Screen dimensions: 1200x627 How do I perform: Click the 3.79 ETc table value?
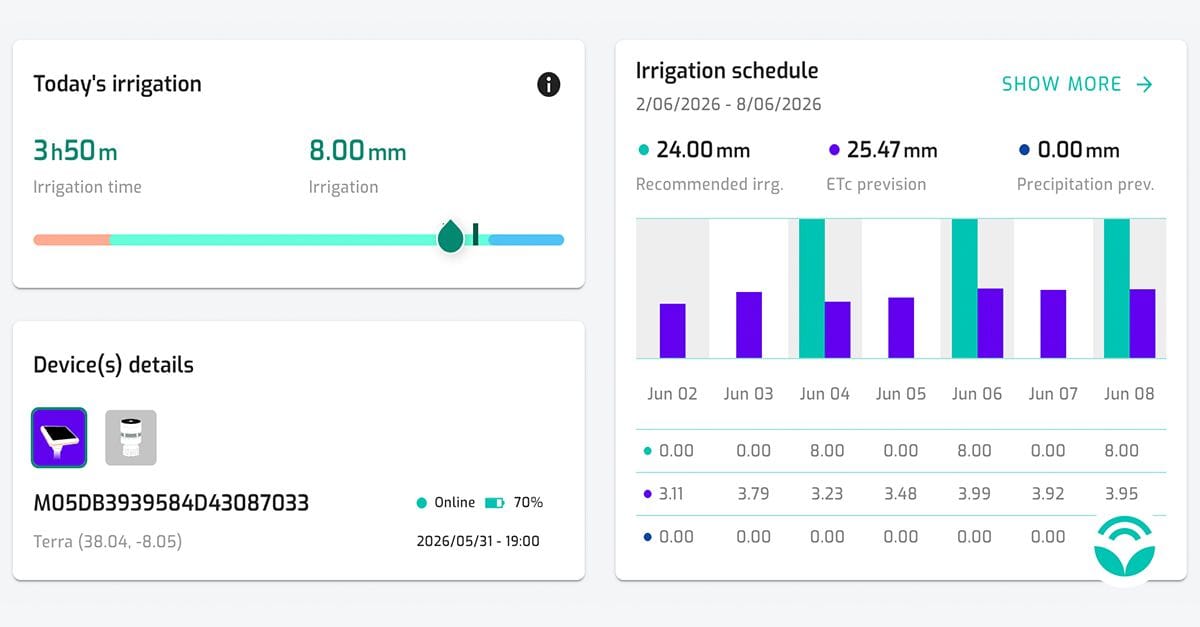753,493
